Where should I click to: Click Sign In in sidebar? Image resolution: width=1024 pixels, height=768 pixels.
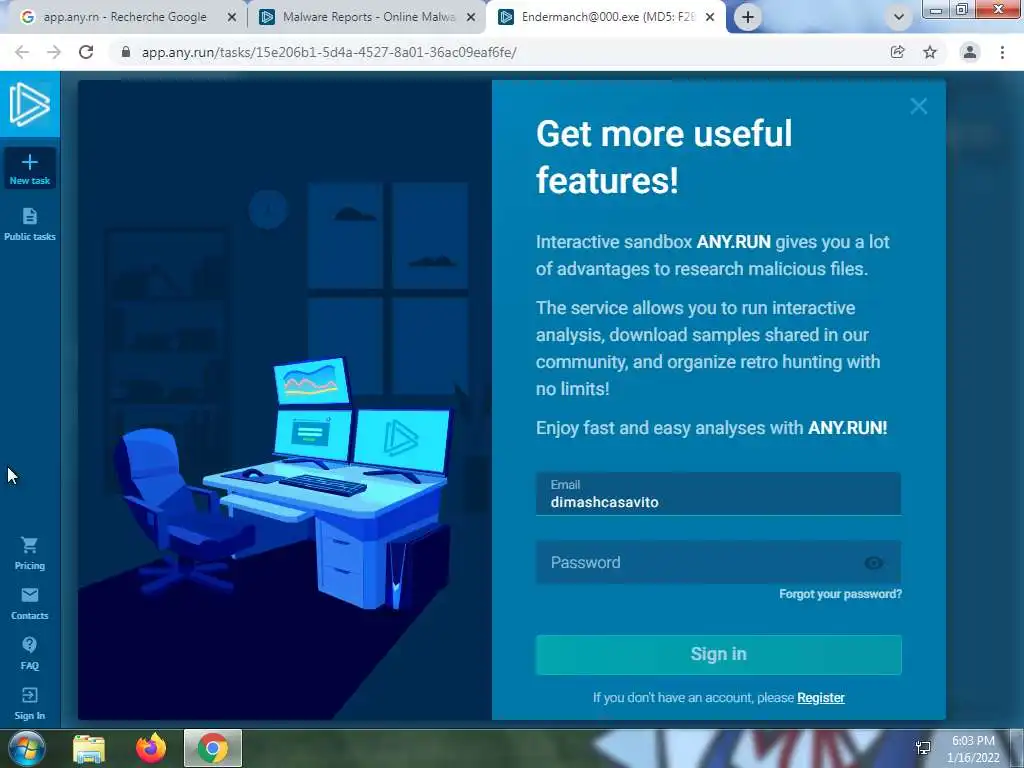tap(29, 703)
